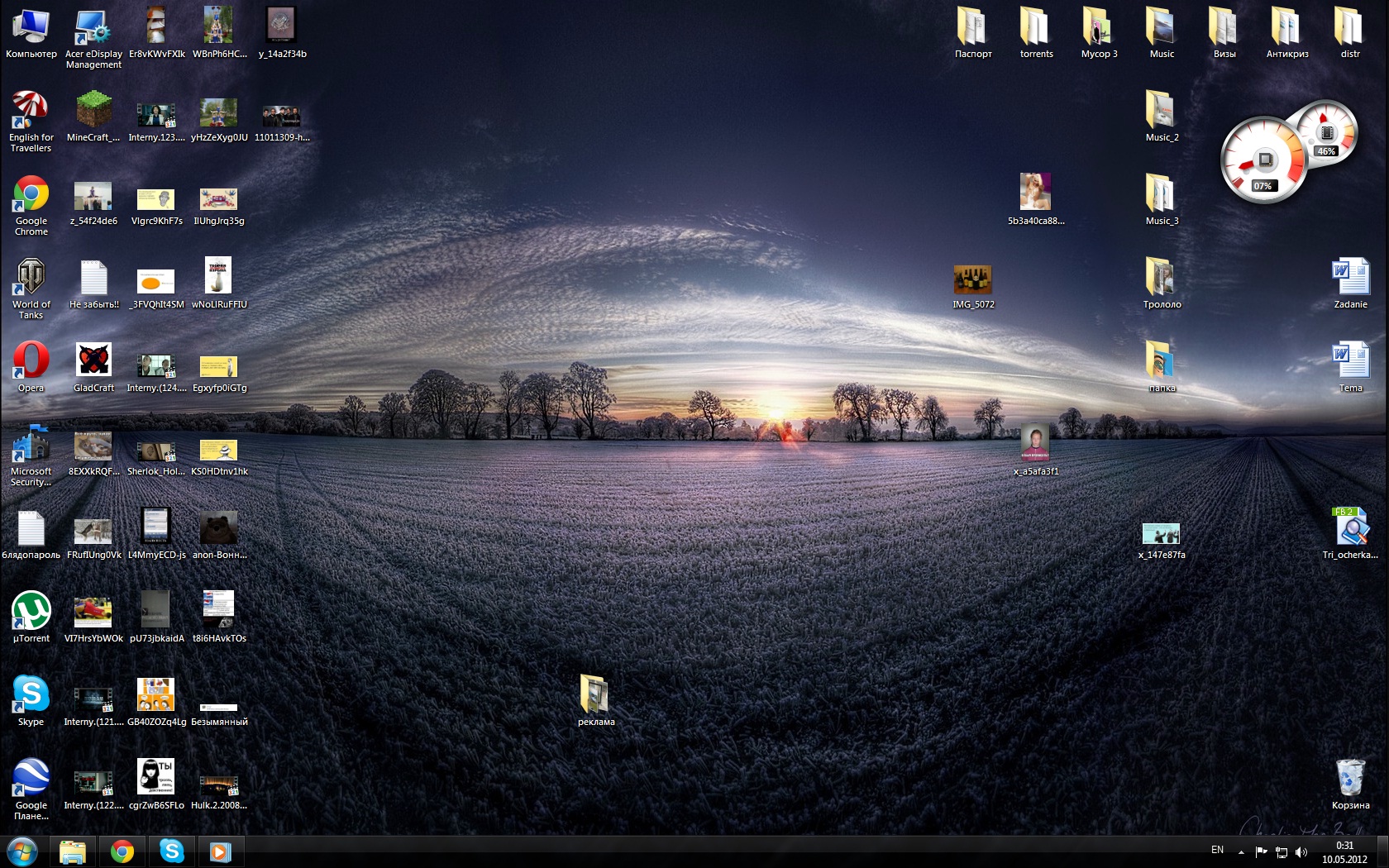Viewport: 1389px width, 868px height.
Task: Click the Skype desktop shortcut icon
Action: coord(31,695)
